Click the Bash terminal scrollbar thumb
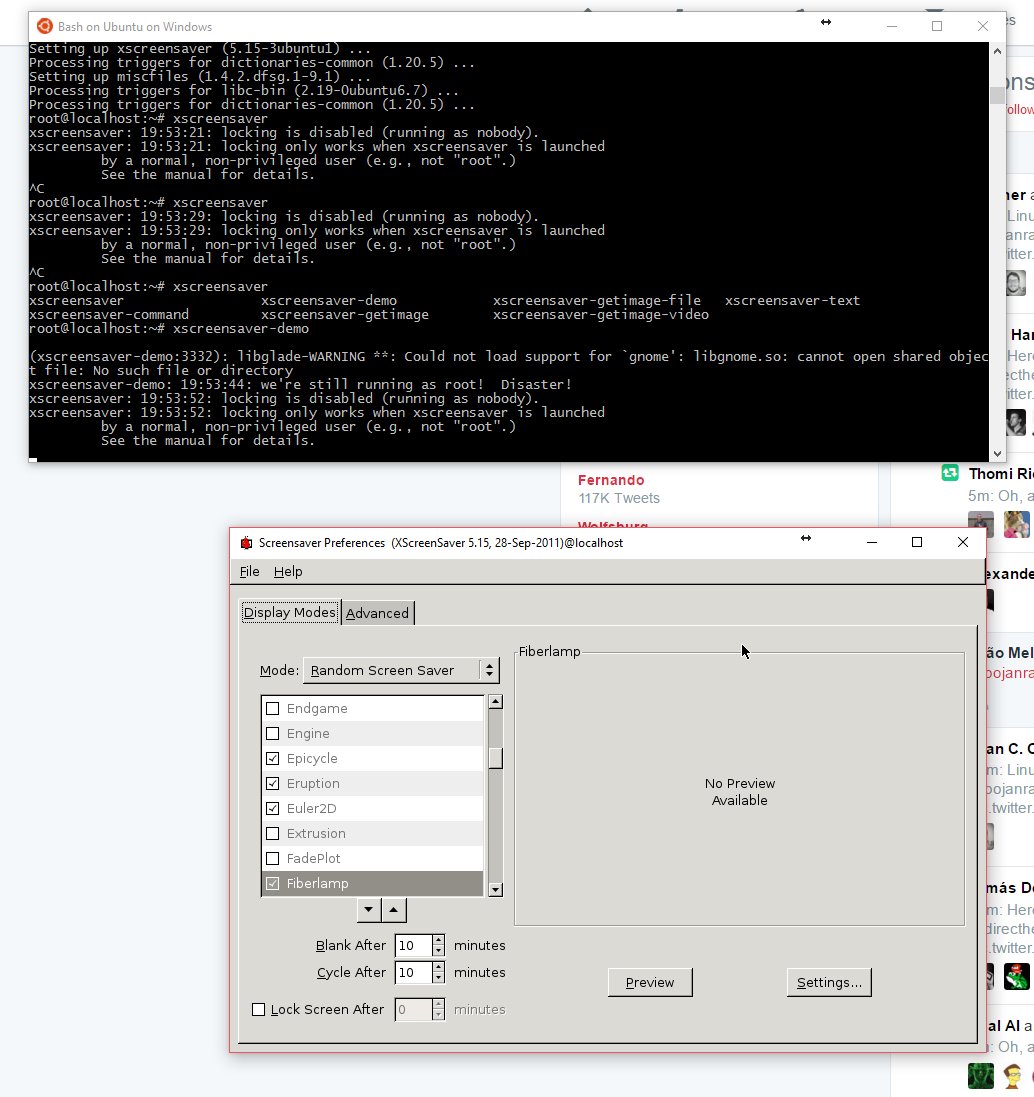This screenshot has height=1097, width=1034. click(998, 96)
